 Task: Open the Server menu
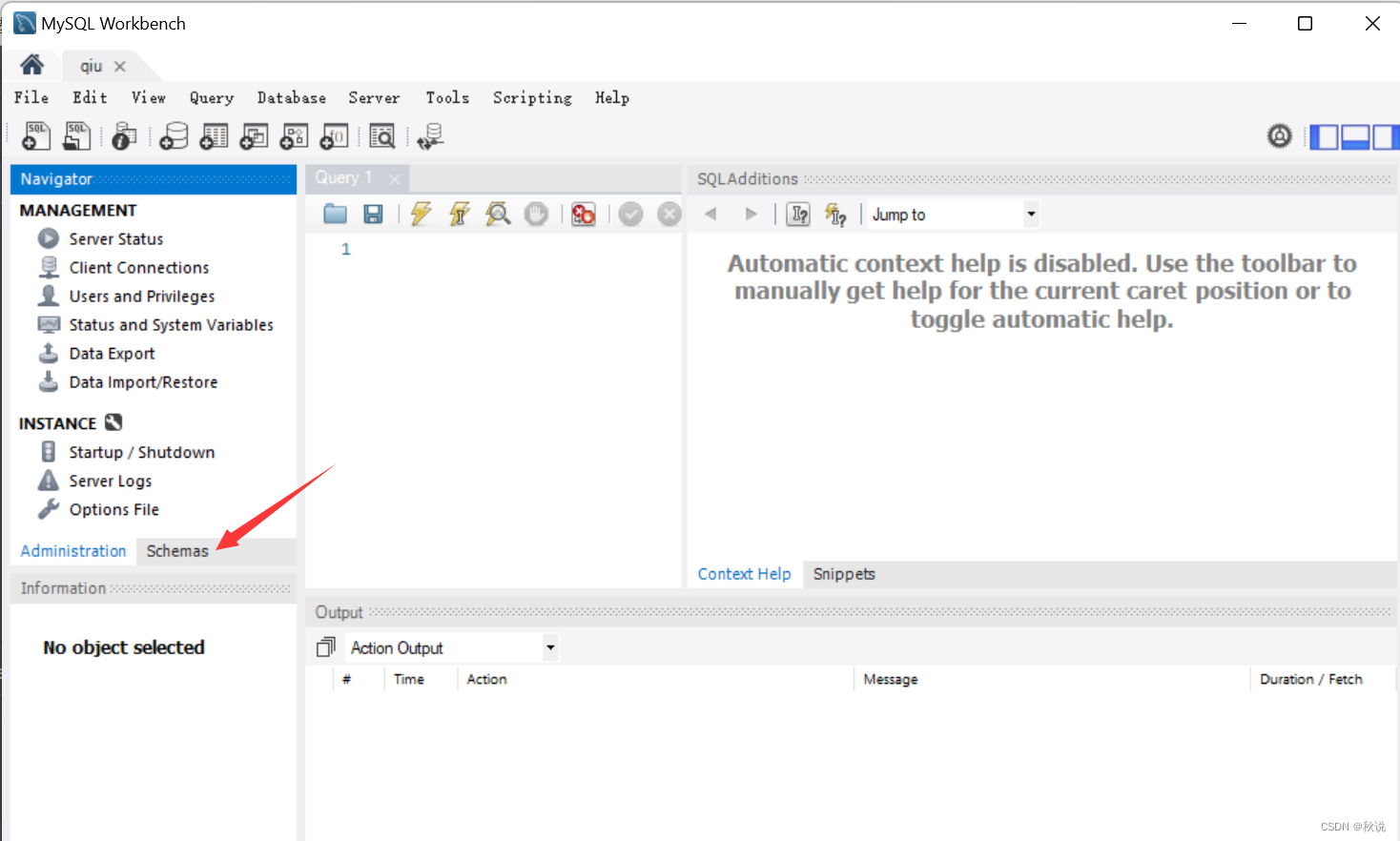tap(374, 97)
